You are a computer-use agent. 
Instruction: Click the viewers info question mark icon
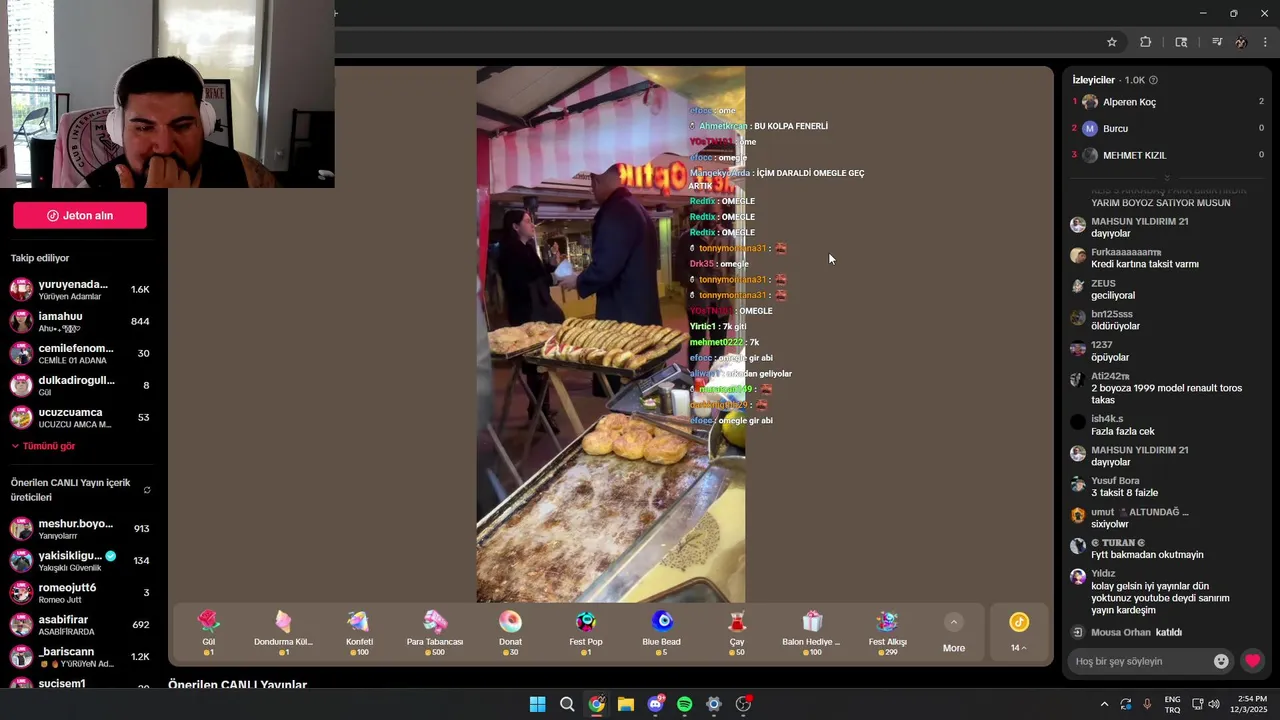(1153, 80)
